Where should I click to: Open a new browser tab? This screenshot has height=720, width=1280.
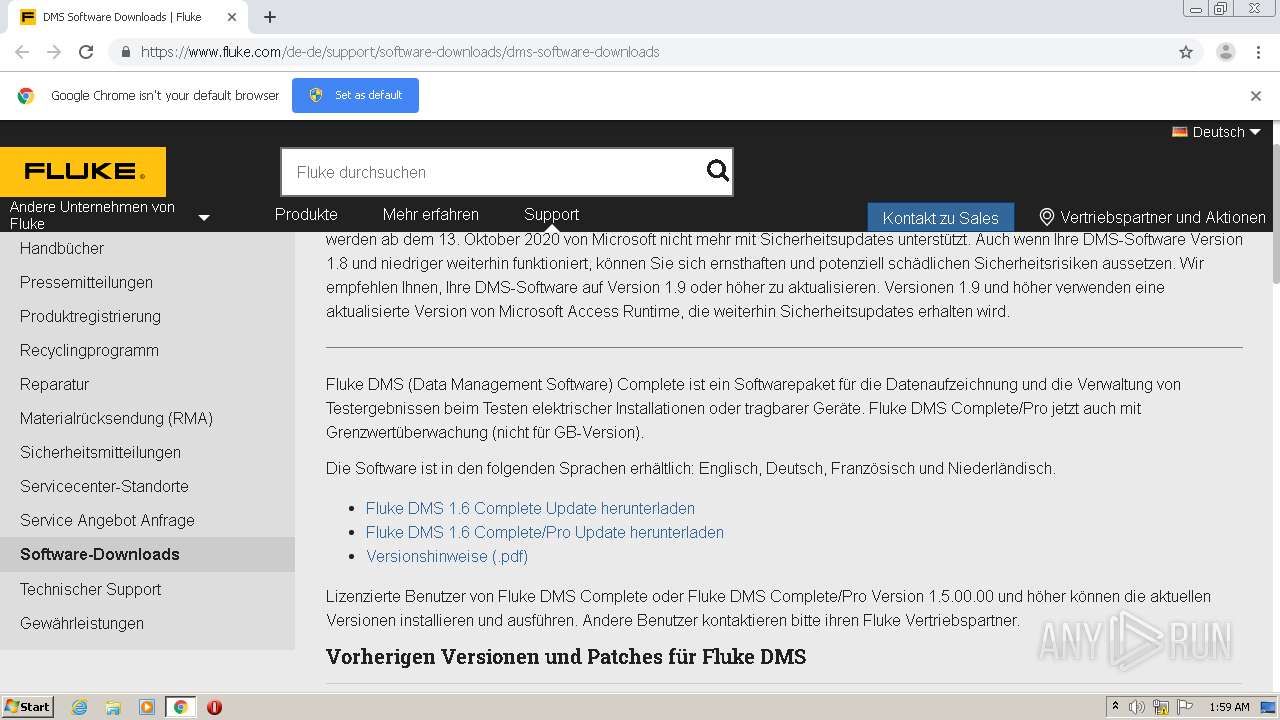[270, 17]
